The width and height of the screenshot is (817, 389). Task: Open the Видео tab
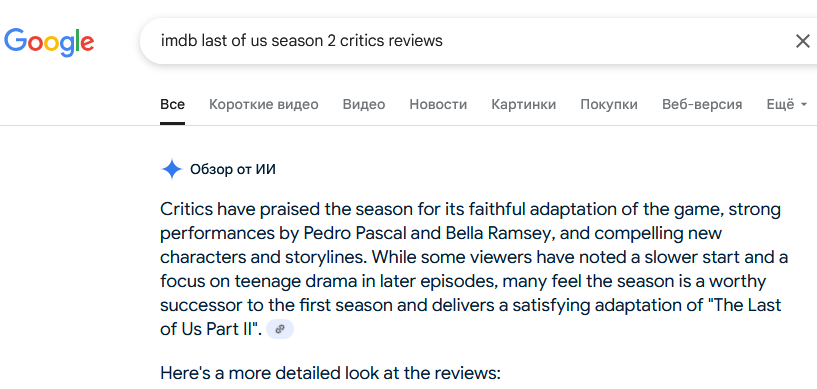click(x=364, y=105)
